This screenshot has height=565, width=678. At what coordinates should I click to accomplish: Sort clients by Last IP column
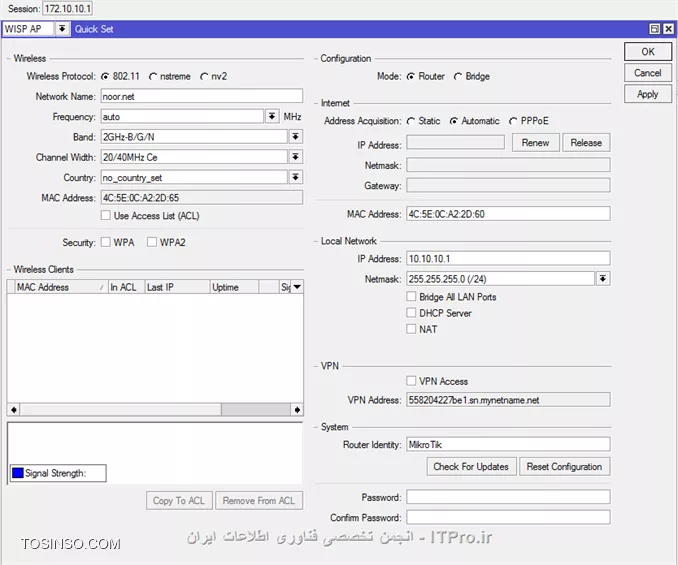pyautogui.click(x=177, y=287)
